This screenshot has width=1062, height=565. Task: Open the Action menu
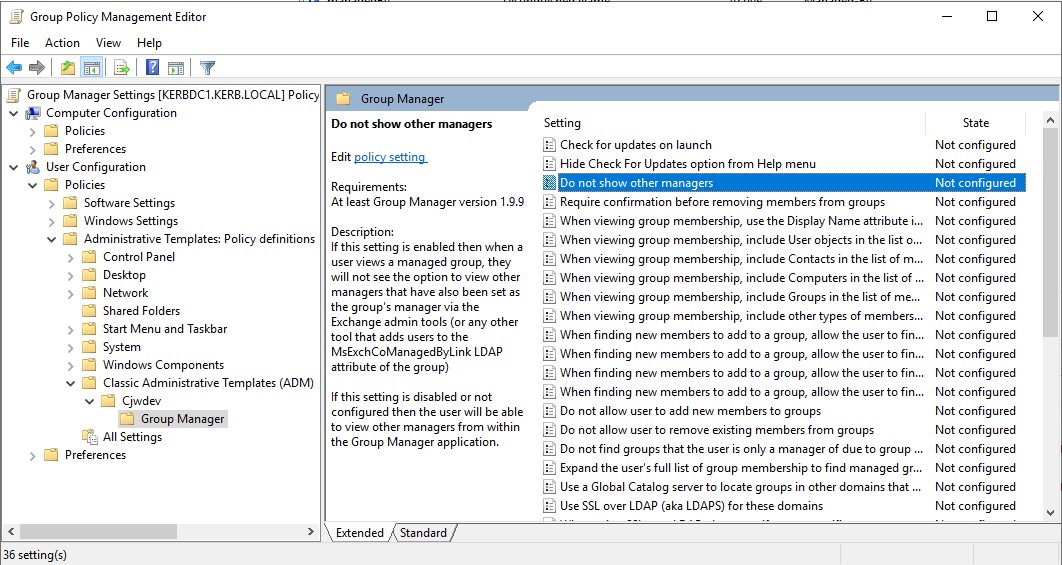(62, 43)
